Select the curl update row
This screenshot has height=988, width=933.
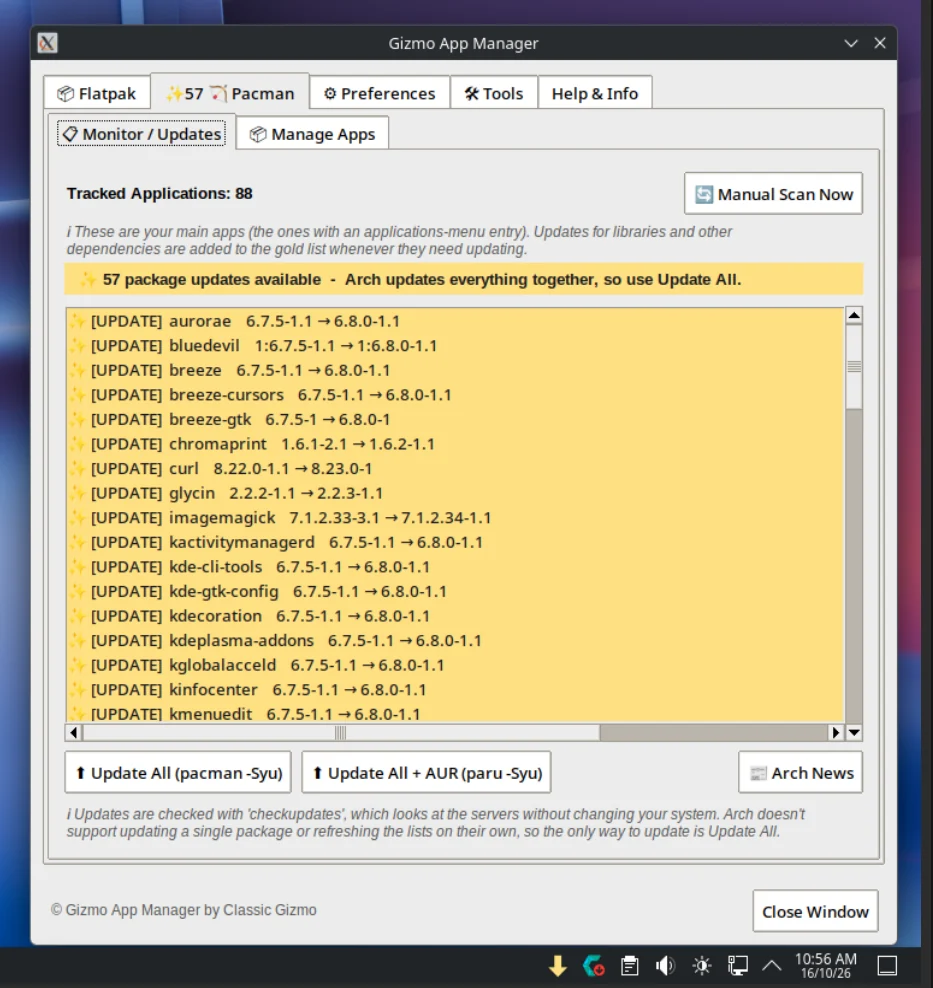point(455,468)
